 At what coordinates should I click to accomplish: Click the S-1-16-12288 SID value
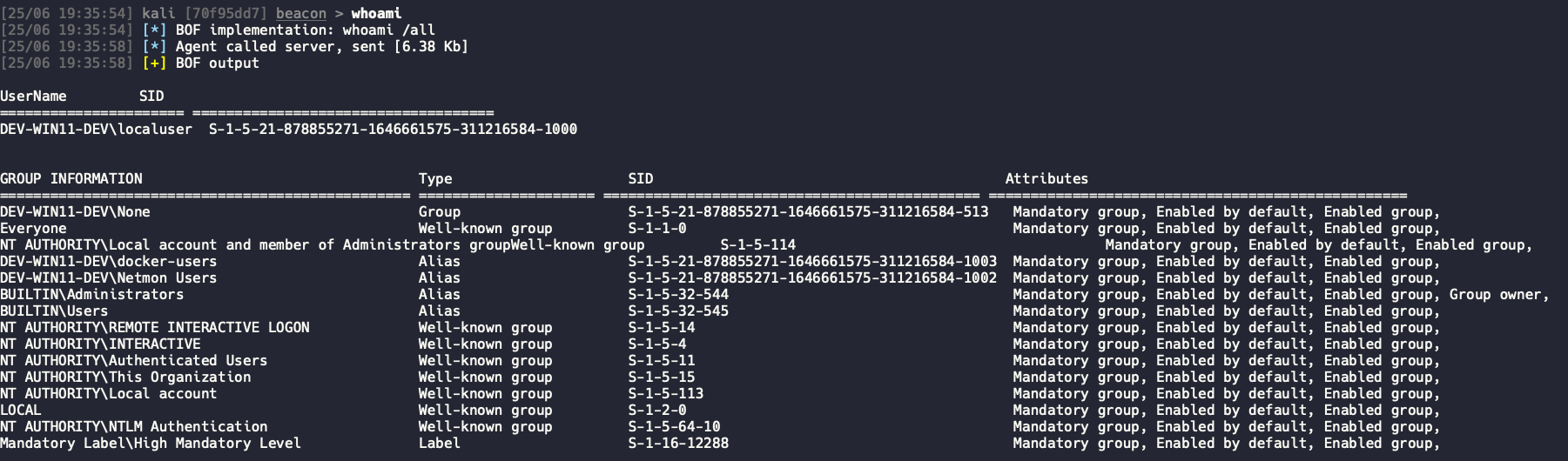pos(678,443)
